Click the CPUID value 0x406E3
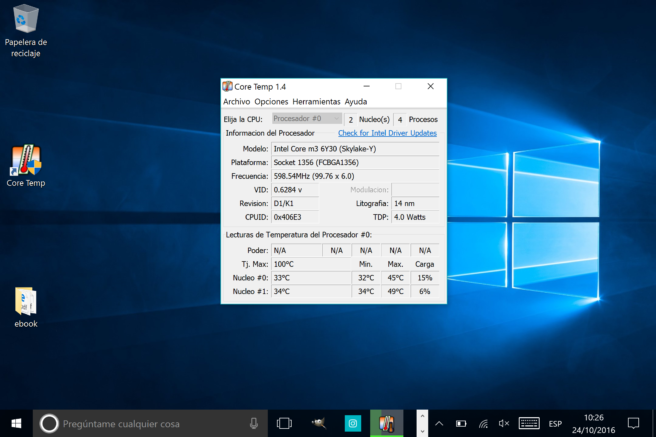This screenshot has width=656, height=437. pyautogui.click(x=295, y=217)
